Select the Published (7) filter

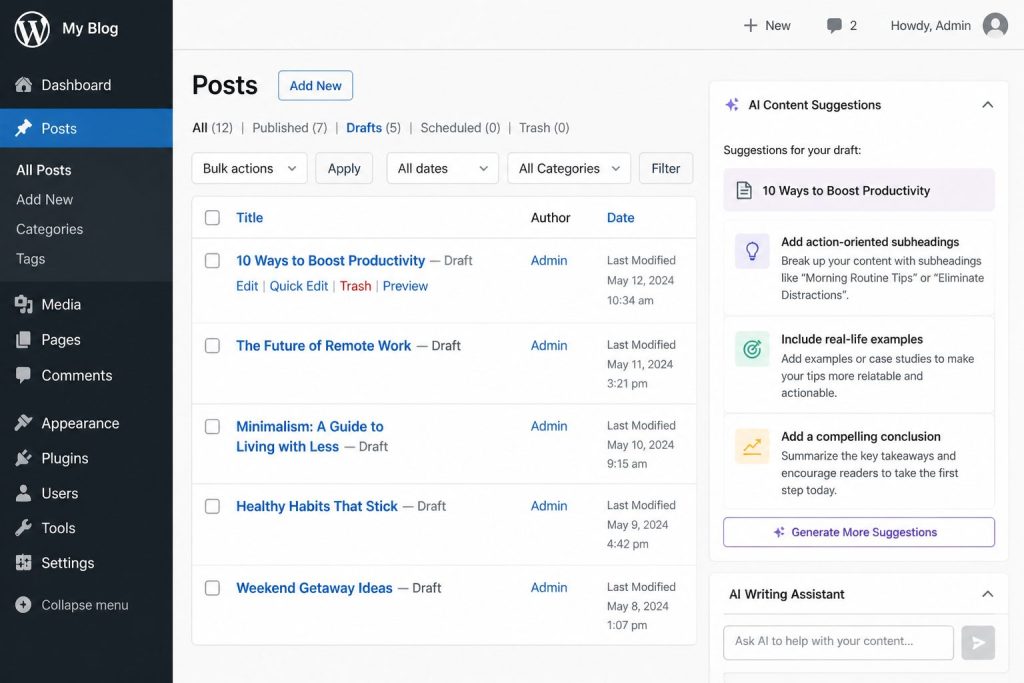pos(289,127)
